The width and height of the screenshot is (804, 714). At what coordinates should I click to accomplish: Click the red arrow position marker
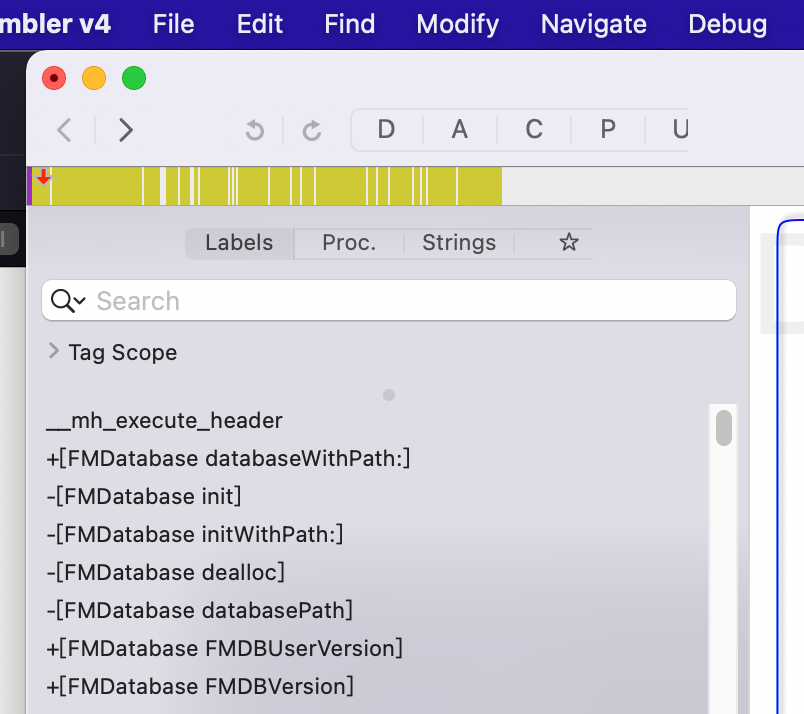coord(44,177)
